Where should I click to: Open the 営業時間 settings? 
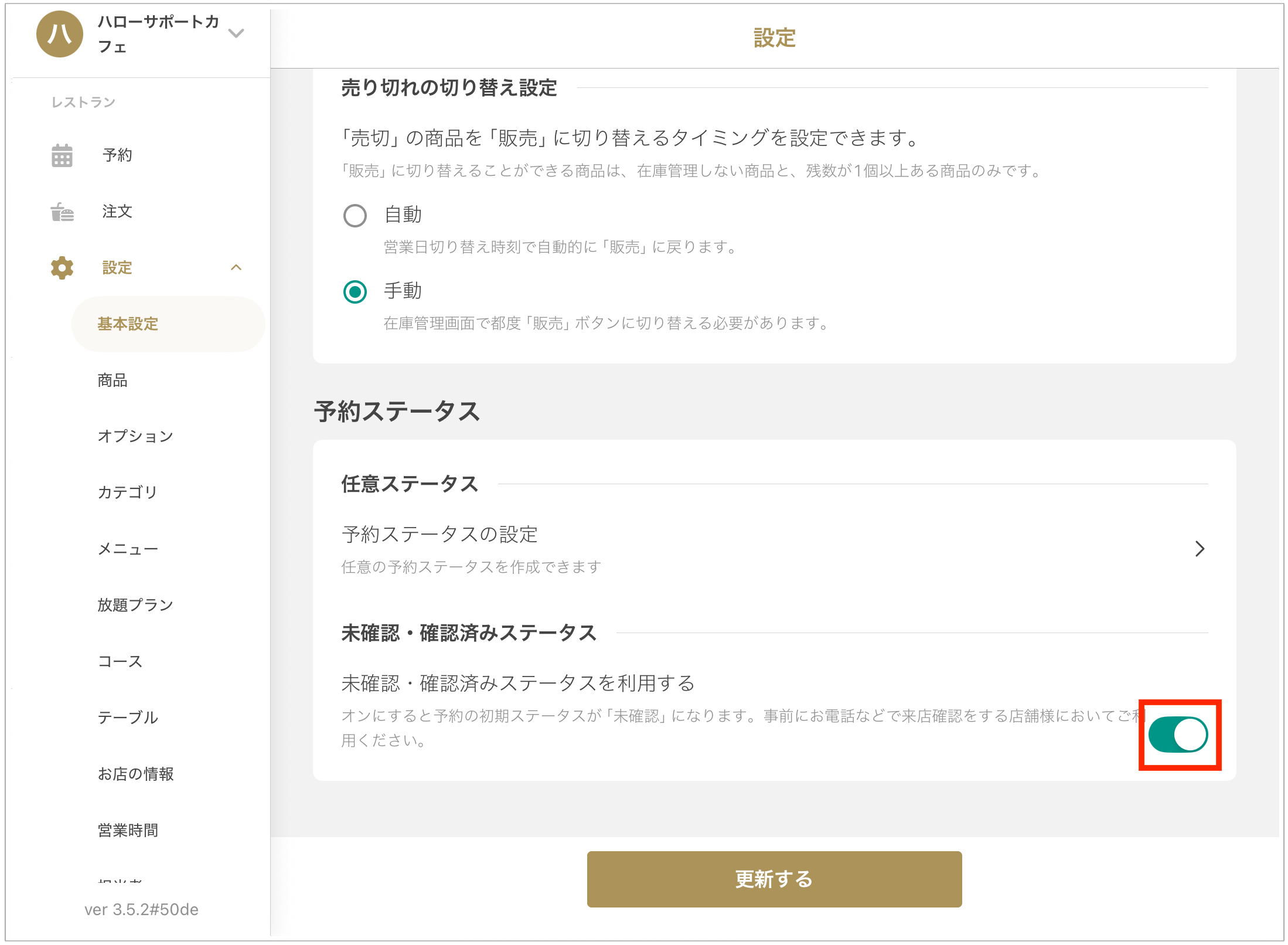[128, 830]
